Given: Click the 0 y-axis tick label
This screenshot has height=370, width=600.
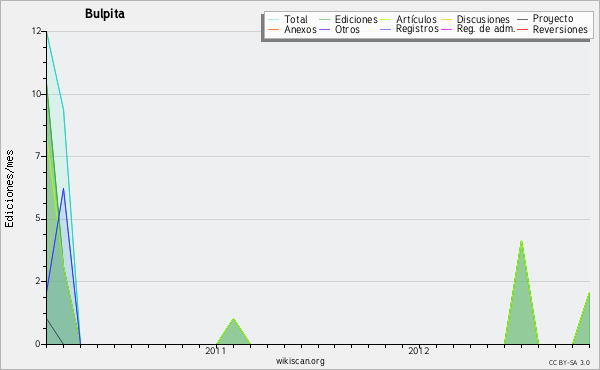Looking at the screenshot, I should 38,344.
